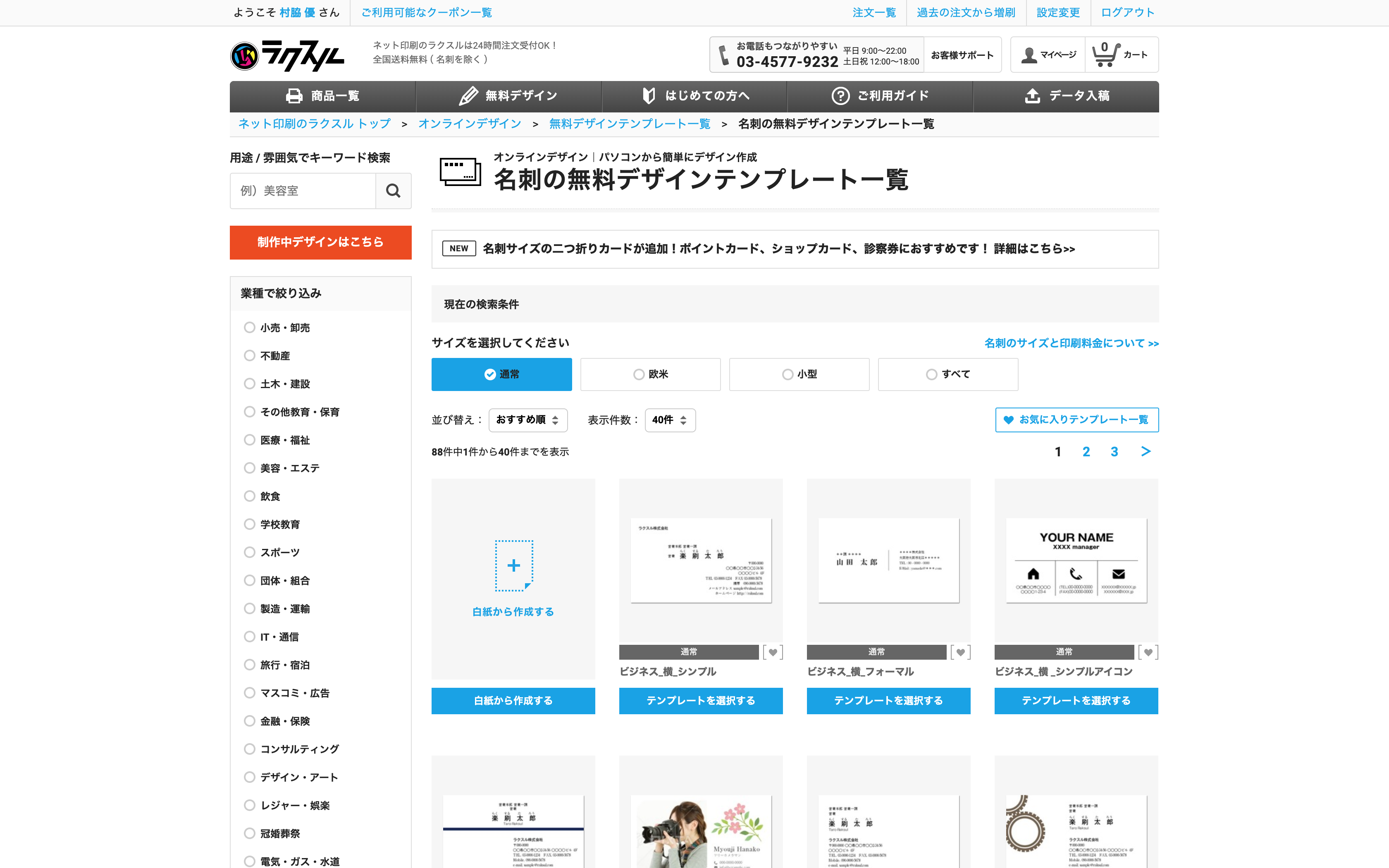Open the 商品一覧 navigation menu
The image size is (1389, 868).
[322, 96]
